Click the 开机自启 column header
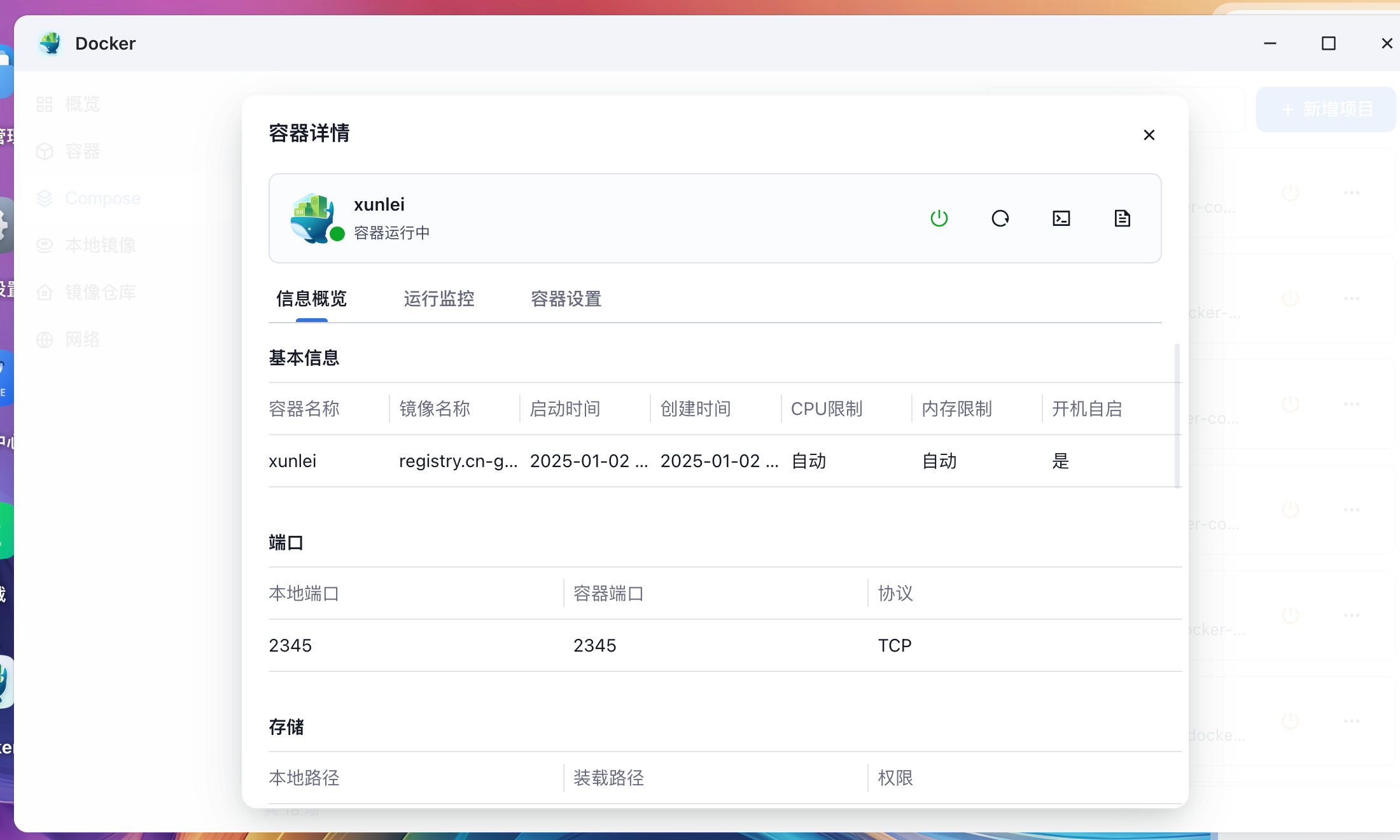 pos(1087,409)
